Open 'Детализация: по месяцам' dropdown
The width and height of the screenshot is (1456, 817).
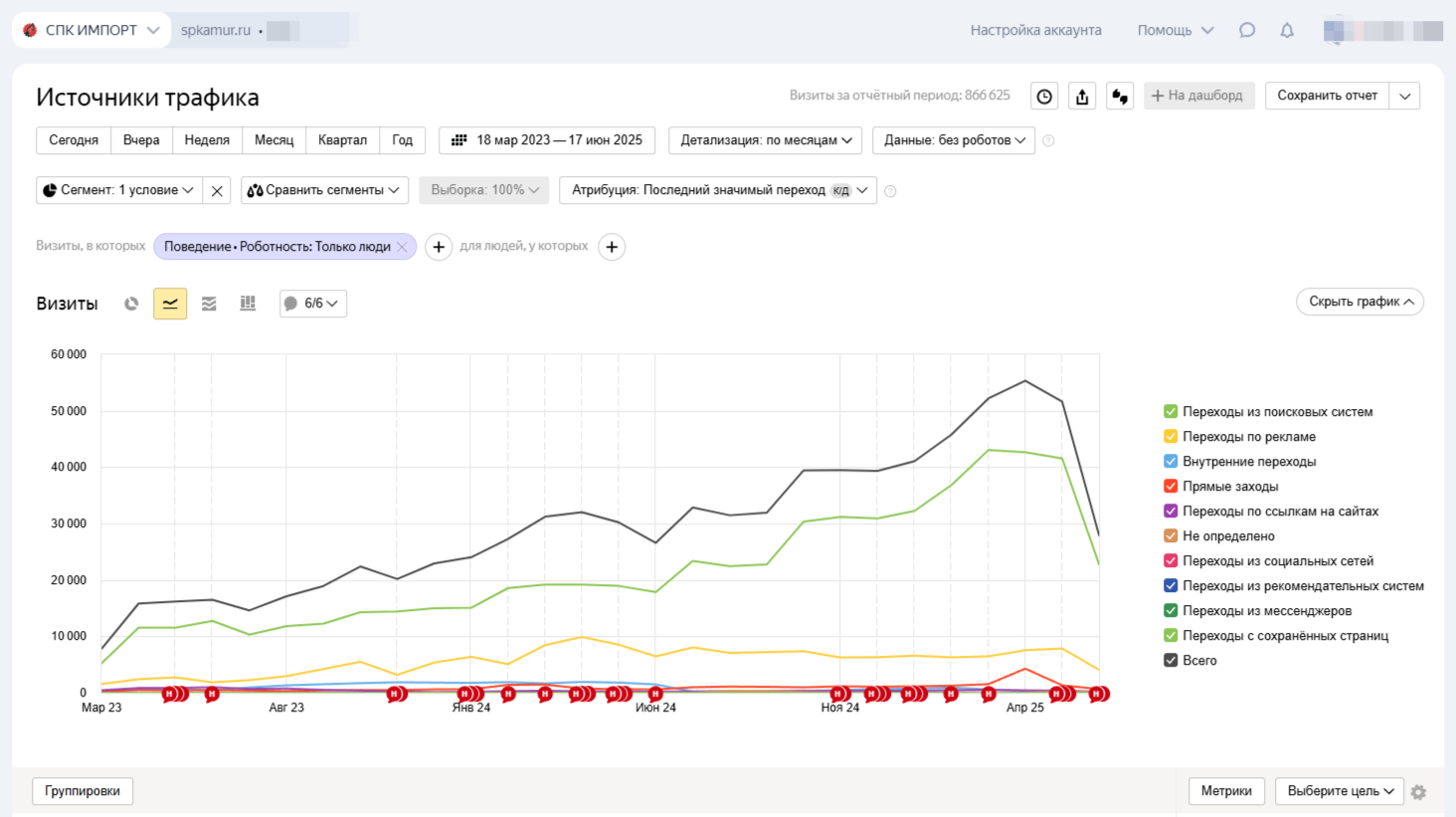tap(766, 140)
